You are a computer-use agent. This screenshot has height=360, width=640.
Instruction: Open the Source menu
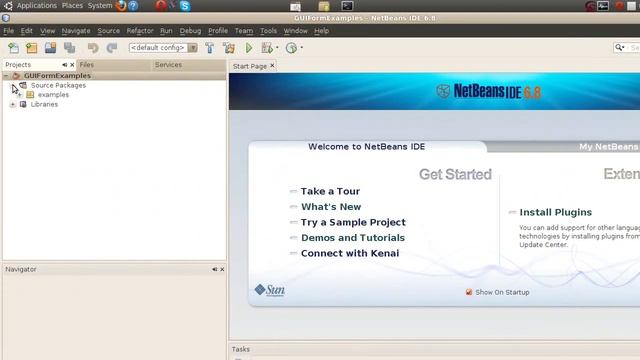109,31
